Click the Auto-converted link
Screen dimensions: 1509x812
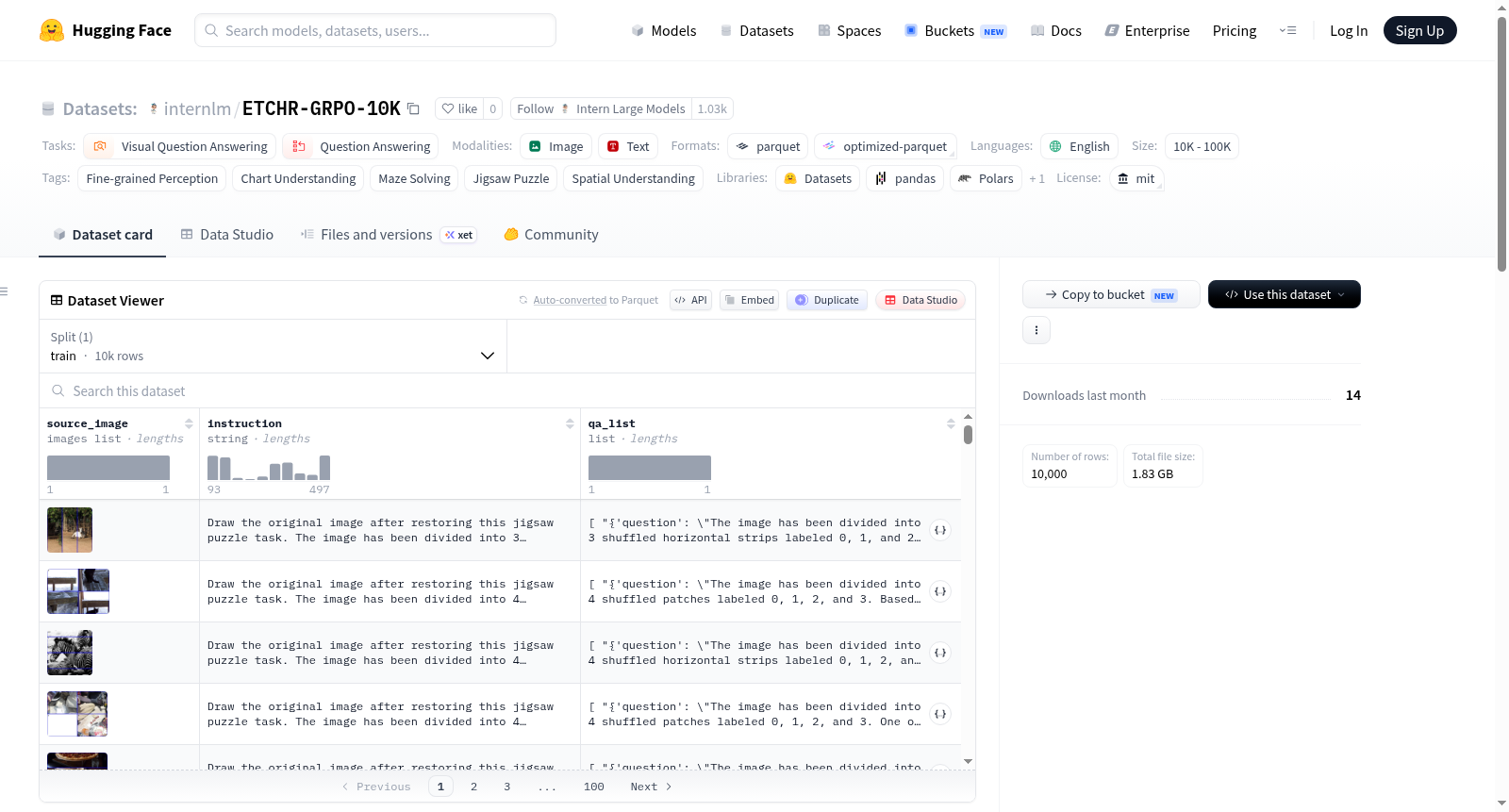click(x=570, y=300)
